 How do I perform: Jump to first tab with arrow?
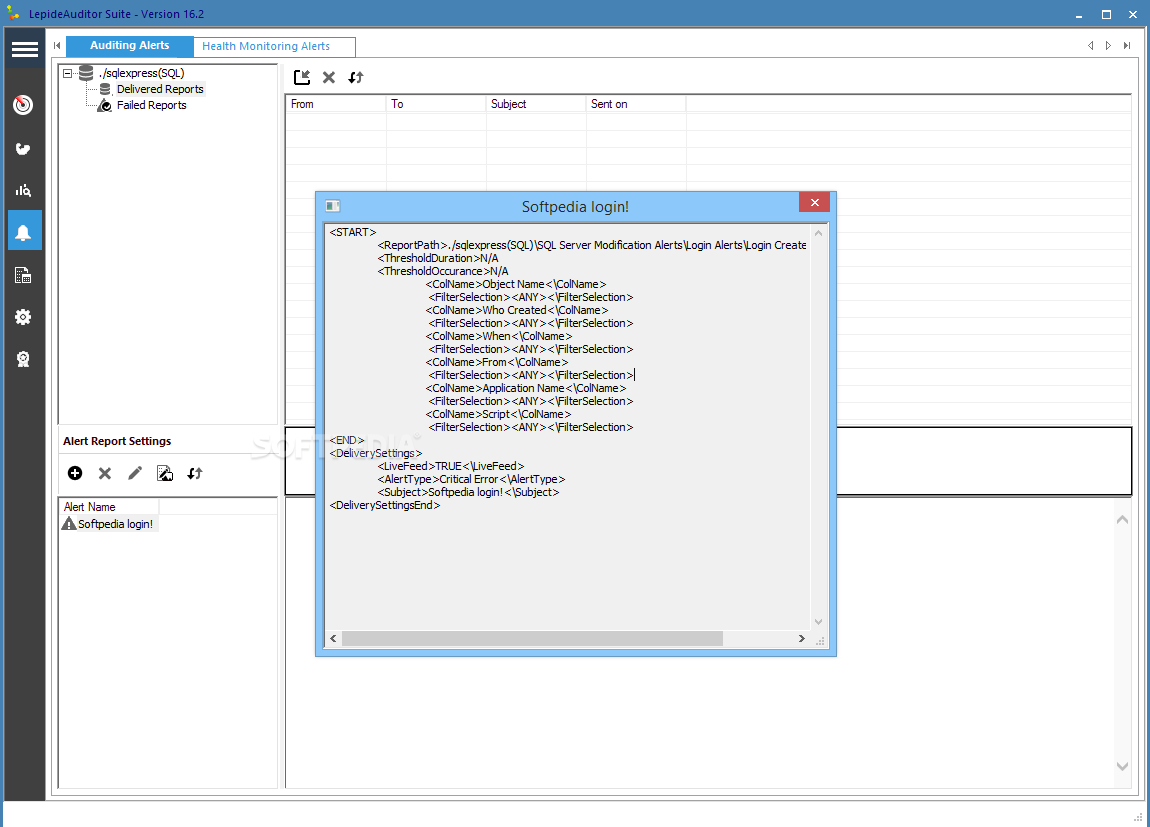pos(57,45)
